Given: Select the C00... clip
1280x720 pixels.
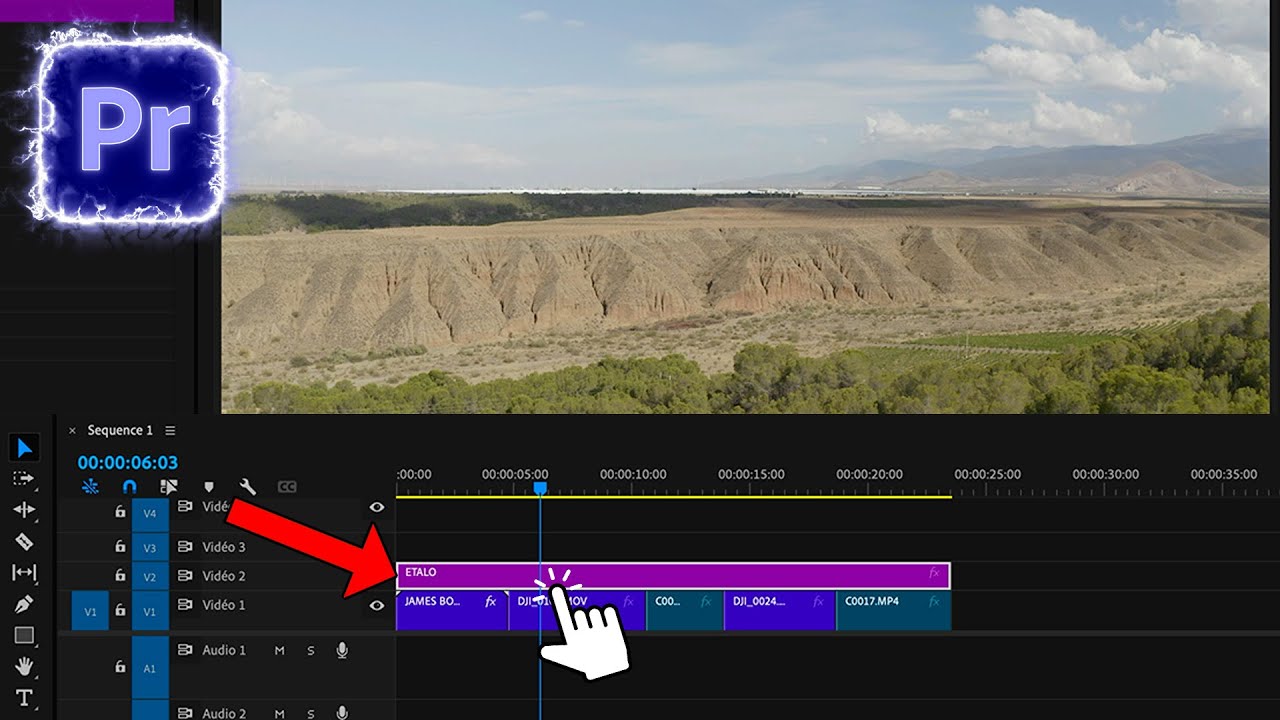Looking at the screenshot, I should pyautogui.click(x=685, y=610).
